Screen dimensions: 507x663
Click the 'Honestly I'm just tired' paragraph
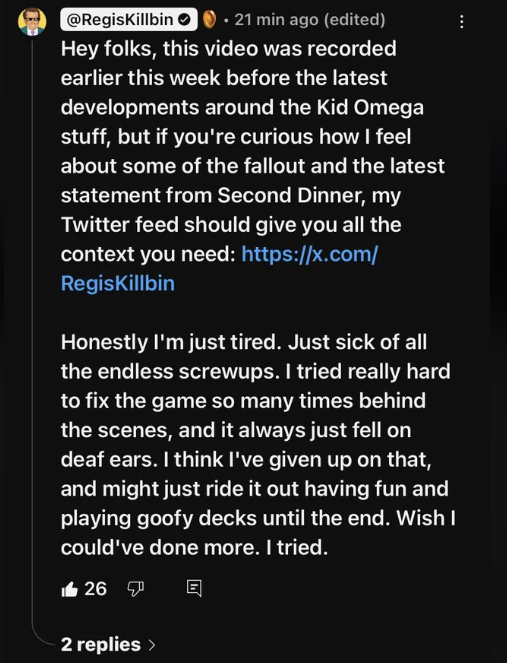258,444
